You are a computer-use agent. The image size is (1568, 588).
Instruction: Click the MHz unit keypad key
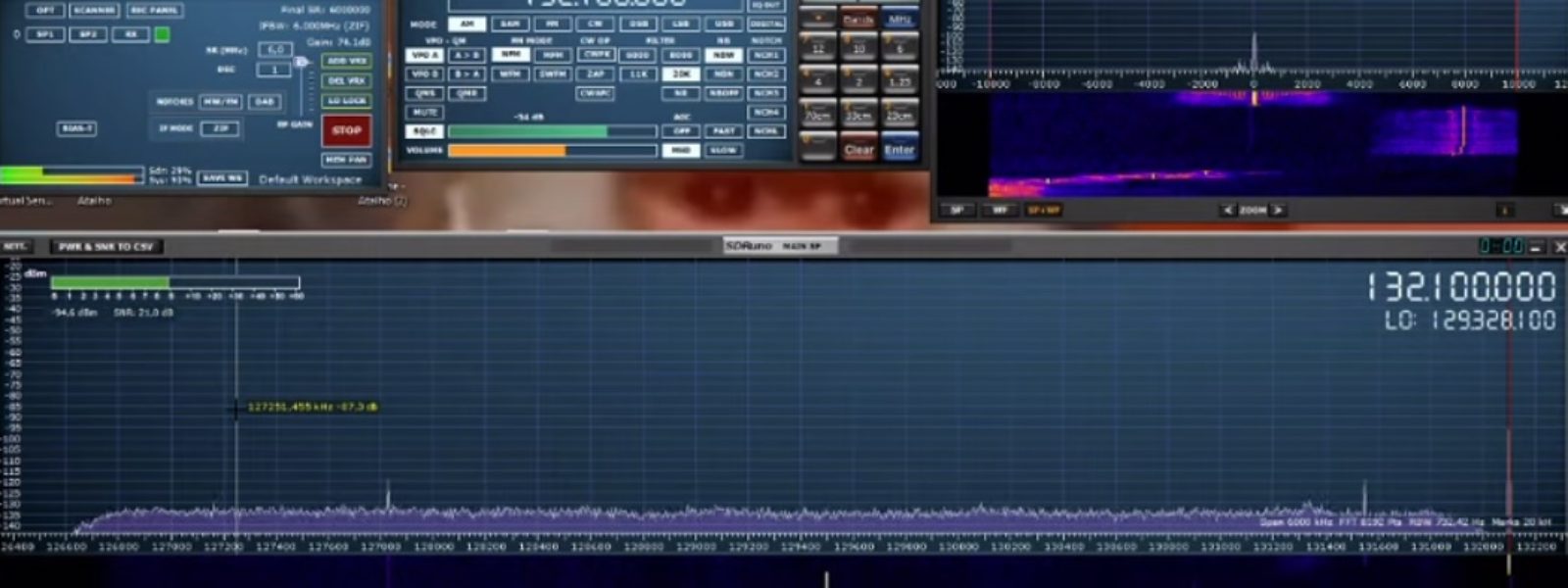click(x=900, y=20)
